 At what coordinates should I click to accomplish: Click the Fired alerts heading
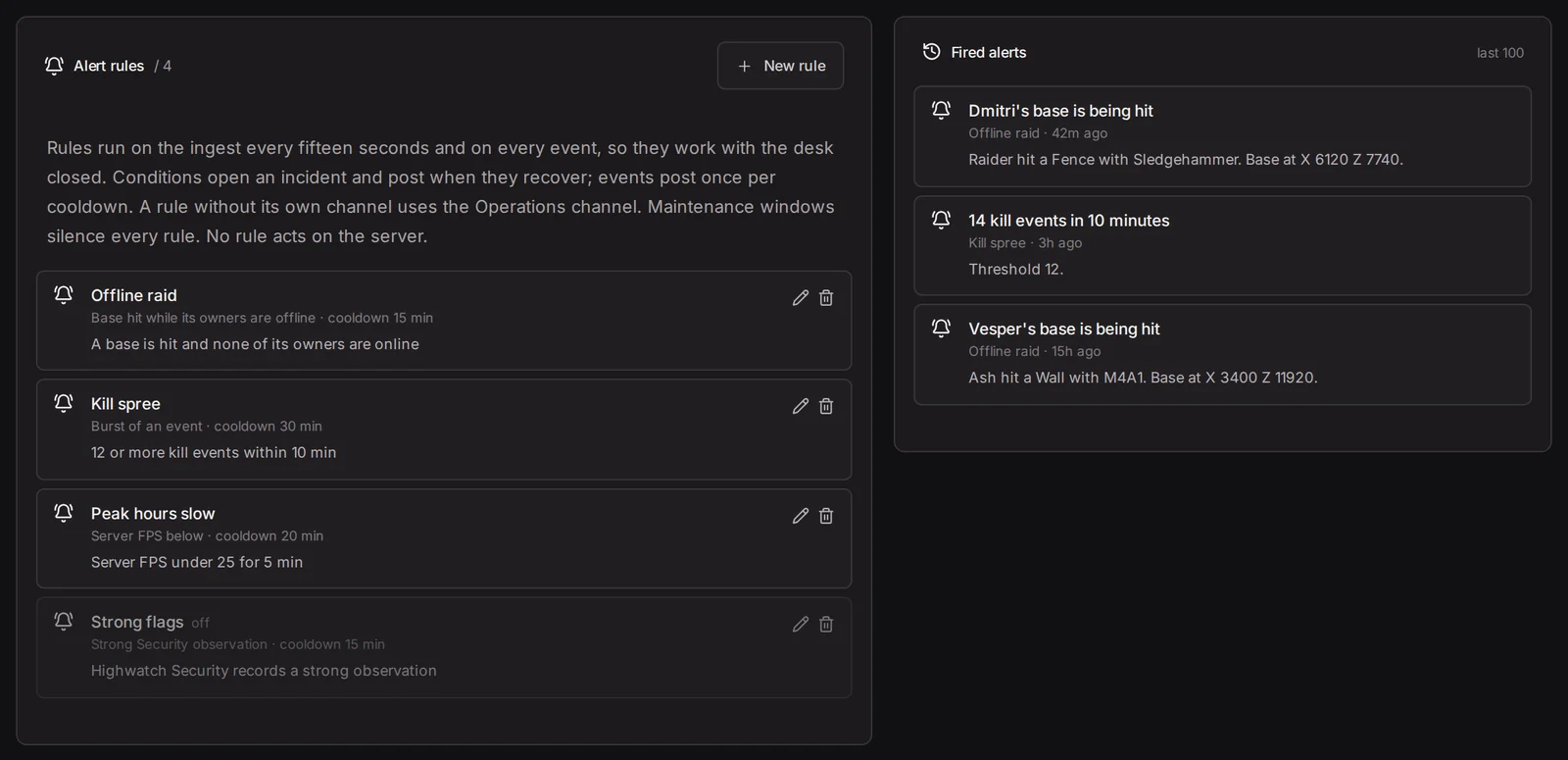point(989,53)
